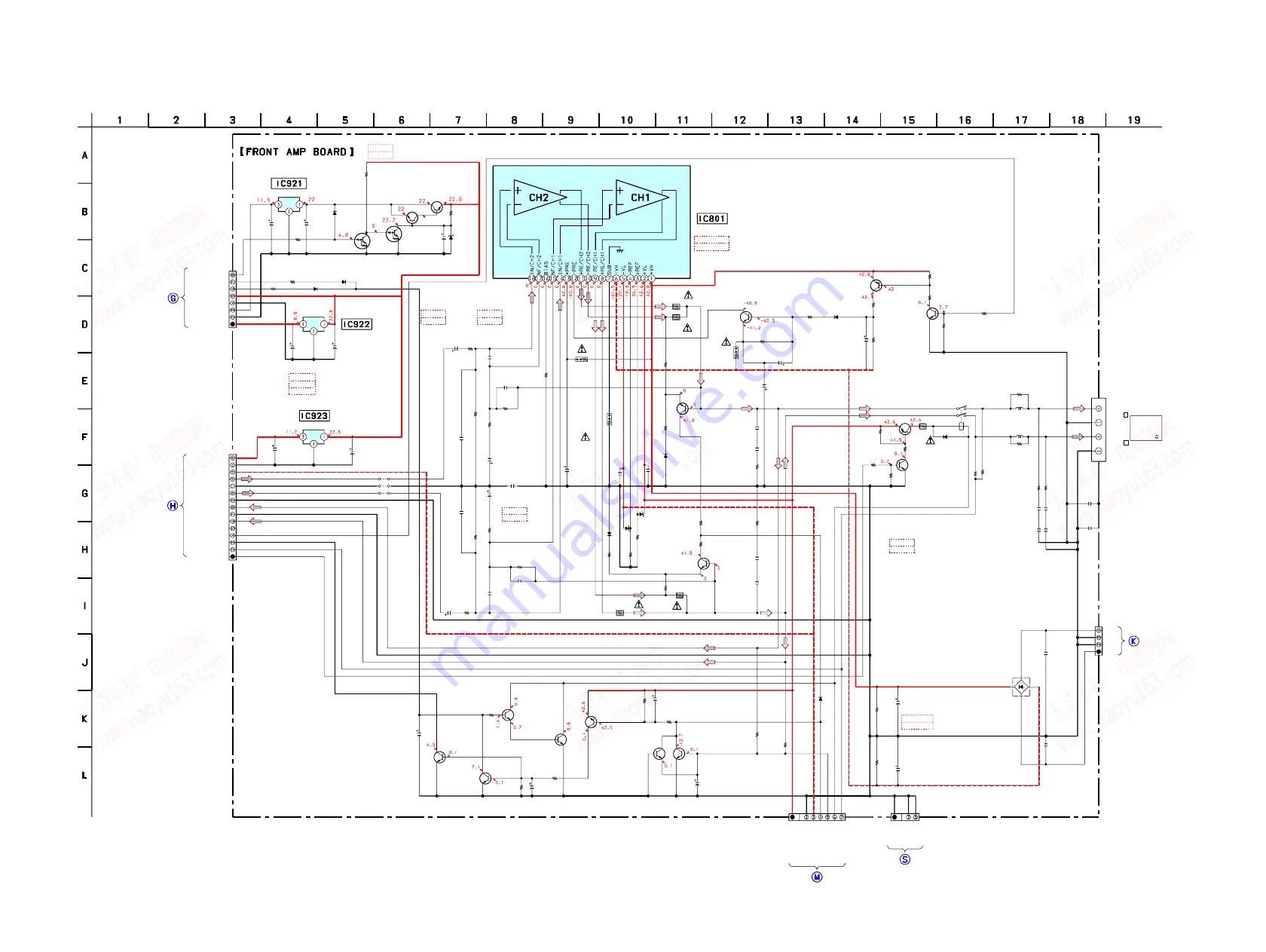Viewport: 1266px width, 952px height.
Task: Click row letter J in left ruler
Action: point(84,663)
